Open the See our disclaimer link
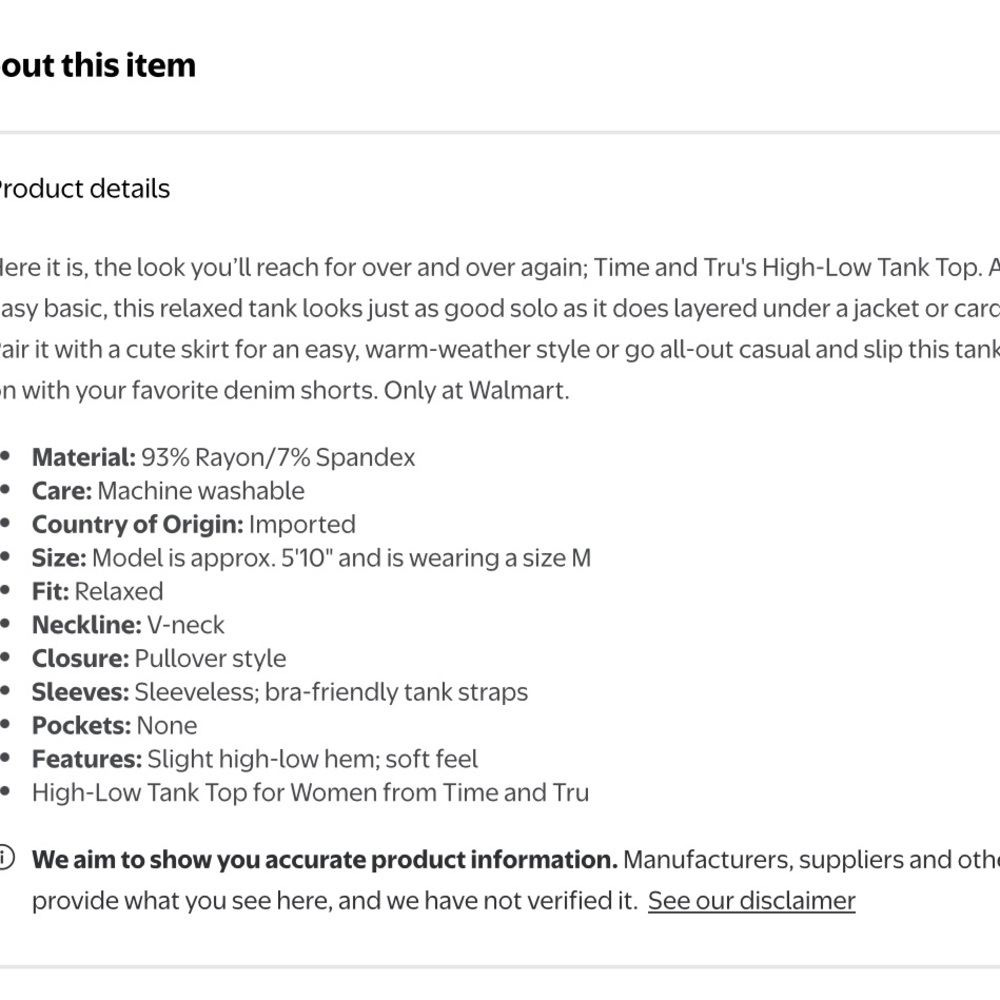1000x1000 pixels. pos(751,901)
